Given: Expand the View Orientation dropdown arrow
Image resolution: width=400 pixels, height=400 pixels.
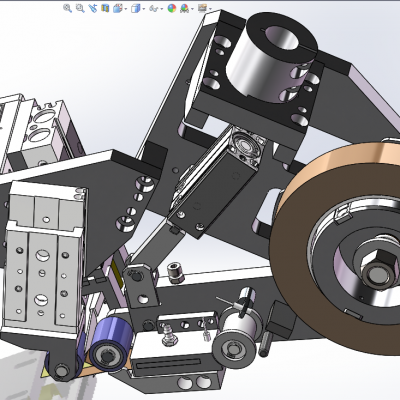Looking at the screenshot, I should click(x=126, y=9).
